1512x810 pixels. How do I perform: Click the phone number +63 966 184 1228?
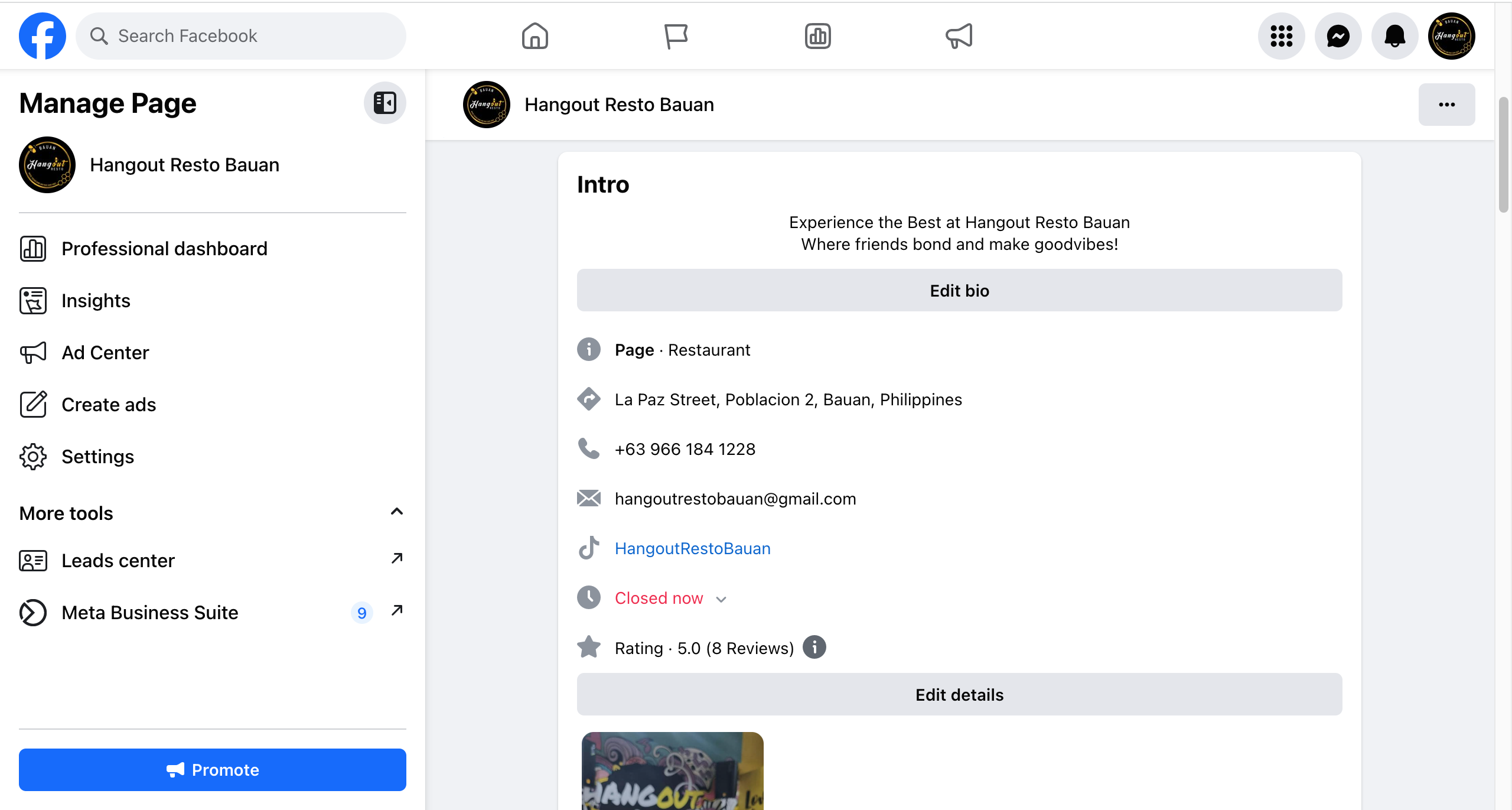point(685,450)
